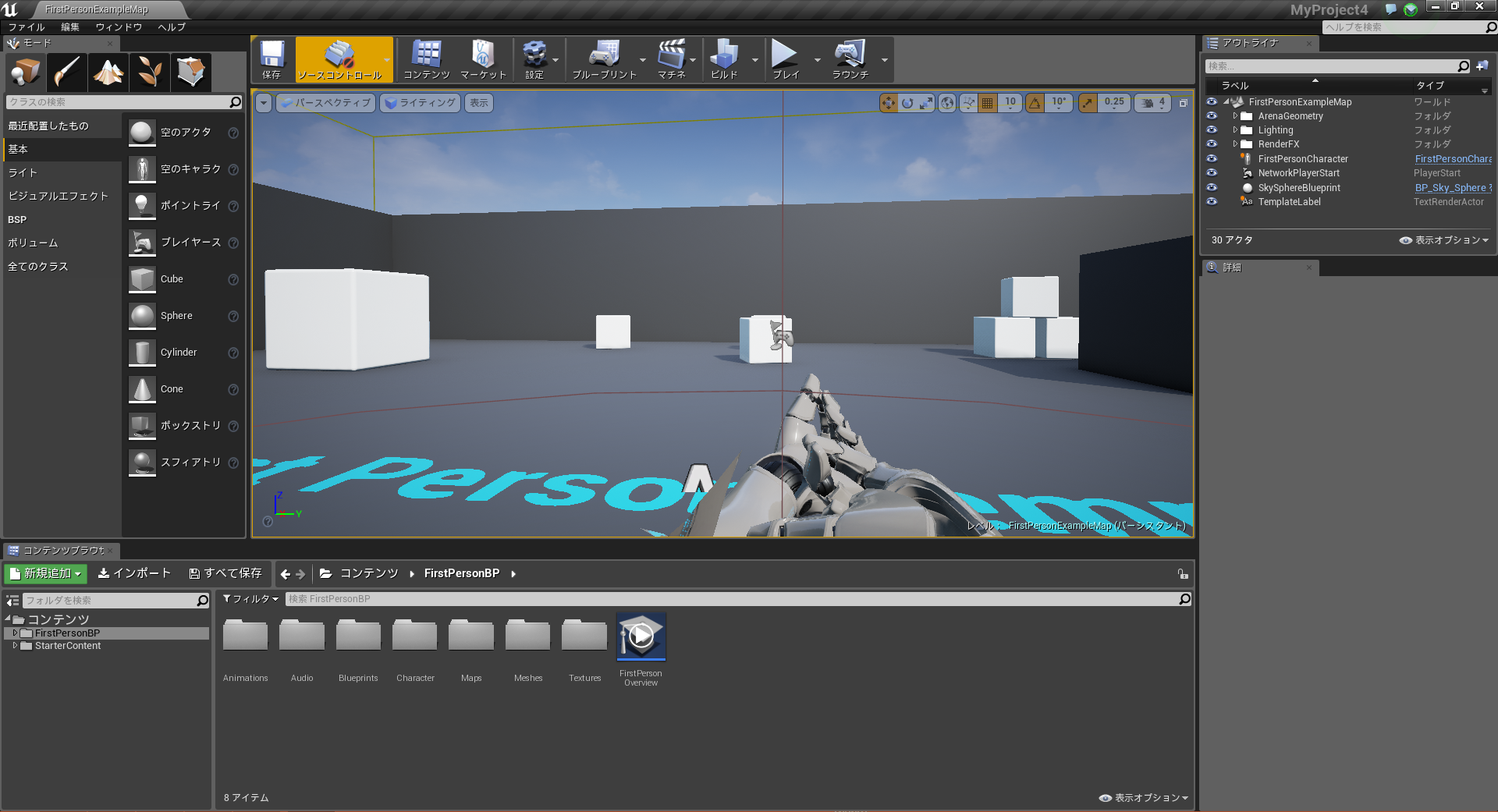This screenshot has width=1498, height=812.
Task: Open the BP_Sky_Sphere type link
Action: 1454,188
